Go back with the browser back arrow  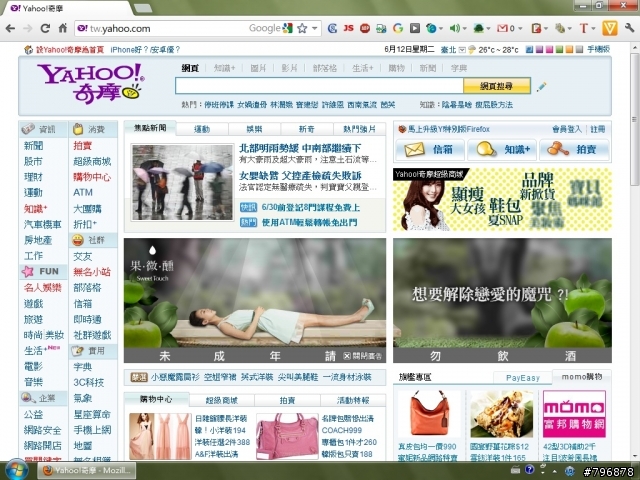[10, 28]
